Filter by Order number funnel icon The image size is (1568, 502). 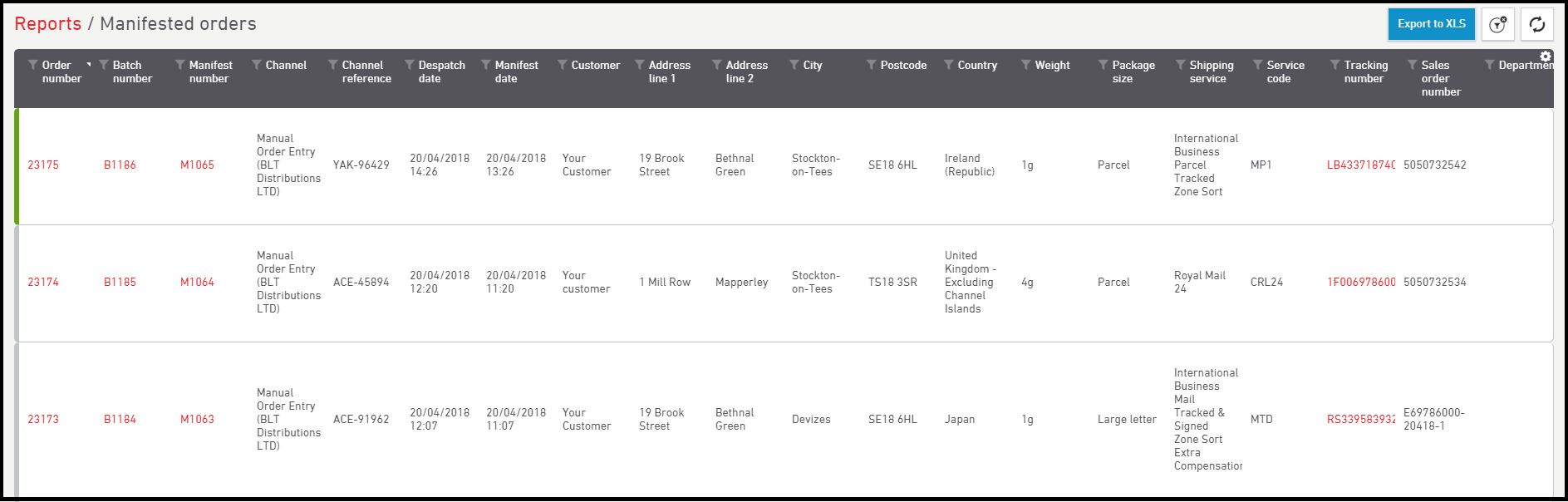coord(33,65)
